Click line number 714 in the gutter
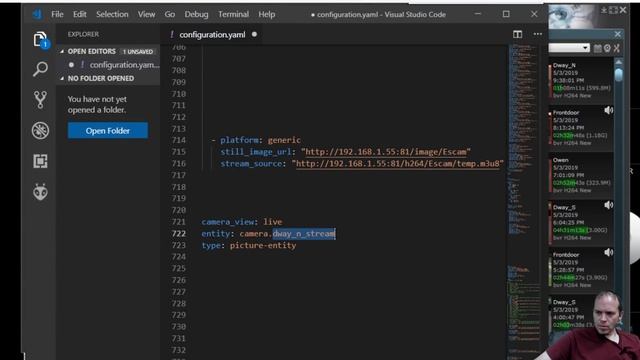The height and width of the screenshot is (360, 640). click(x=179, y=140)
